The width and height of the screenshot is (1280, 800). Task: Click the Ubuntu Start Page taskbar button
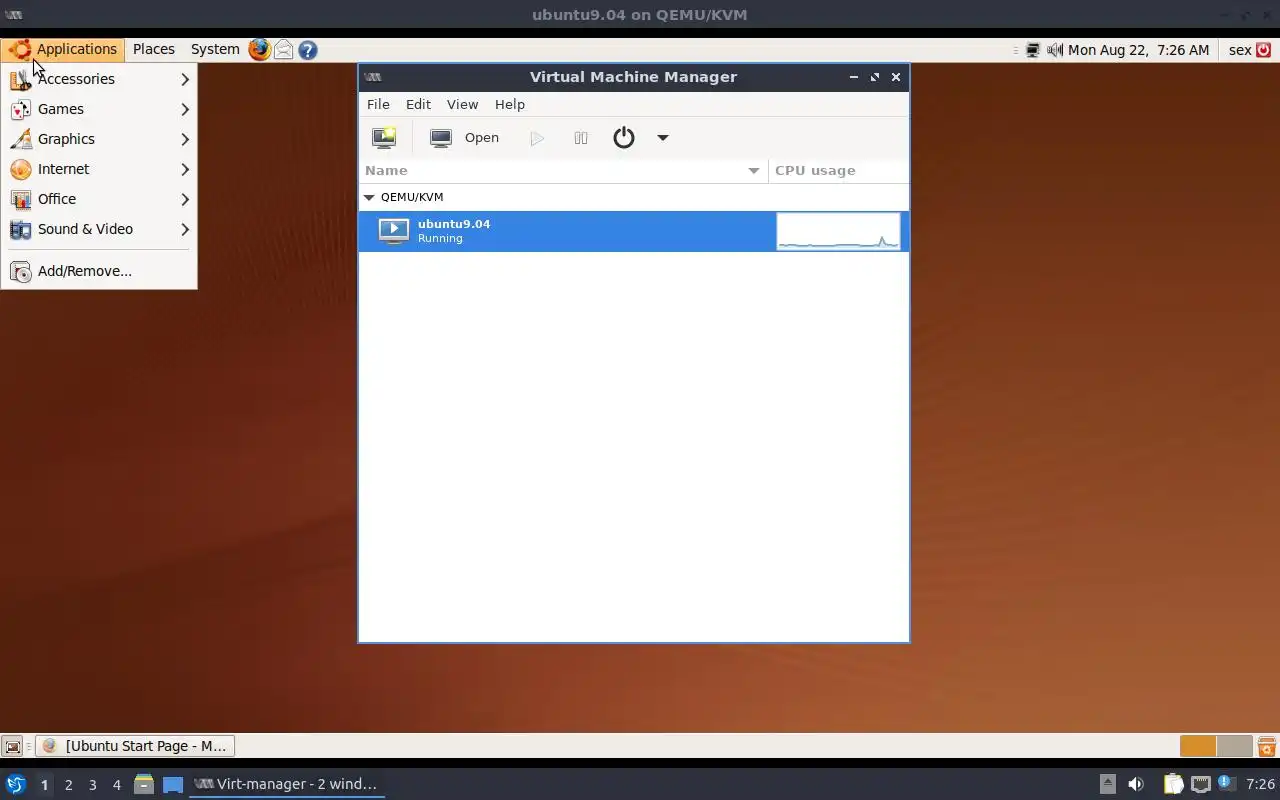[135, 746]
